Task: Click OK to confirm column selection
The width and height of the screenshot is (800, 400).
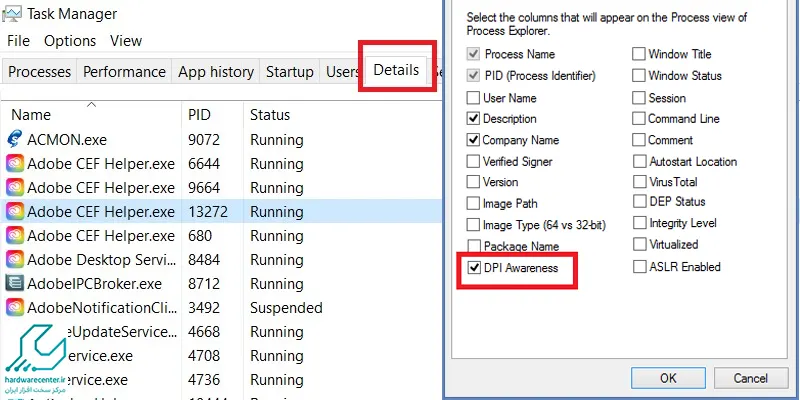Action: click(x=668, y=378)
